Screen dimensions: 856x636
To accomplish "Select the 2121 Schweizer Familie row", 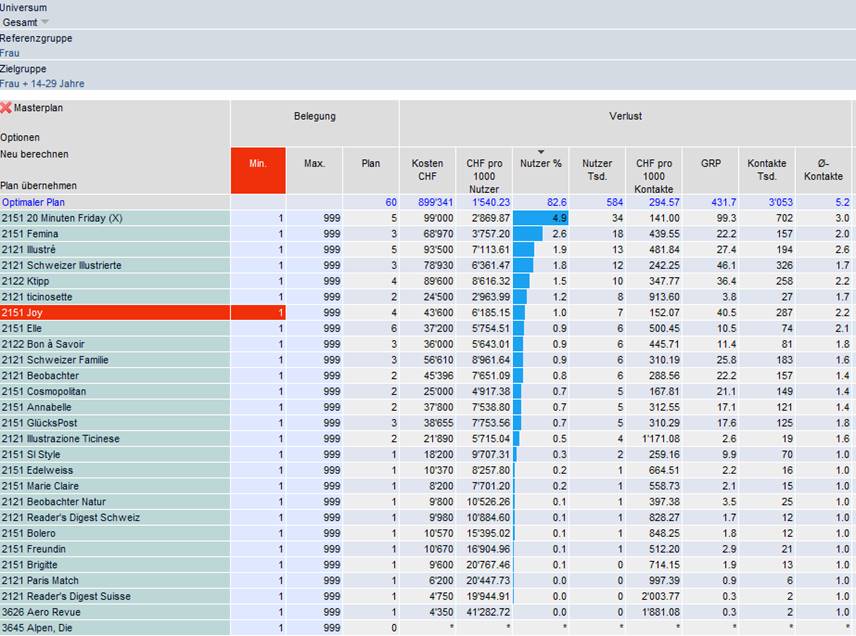I will coord(115,360).
